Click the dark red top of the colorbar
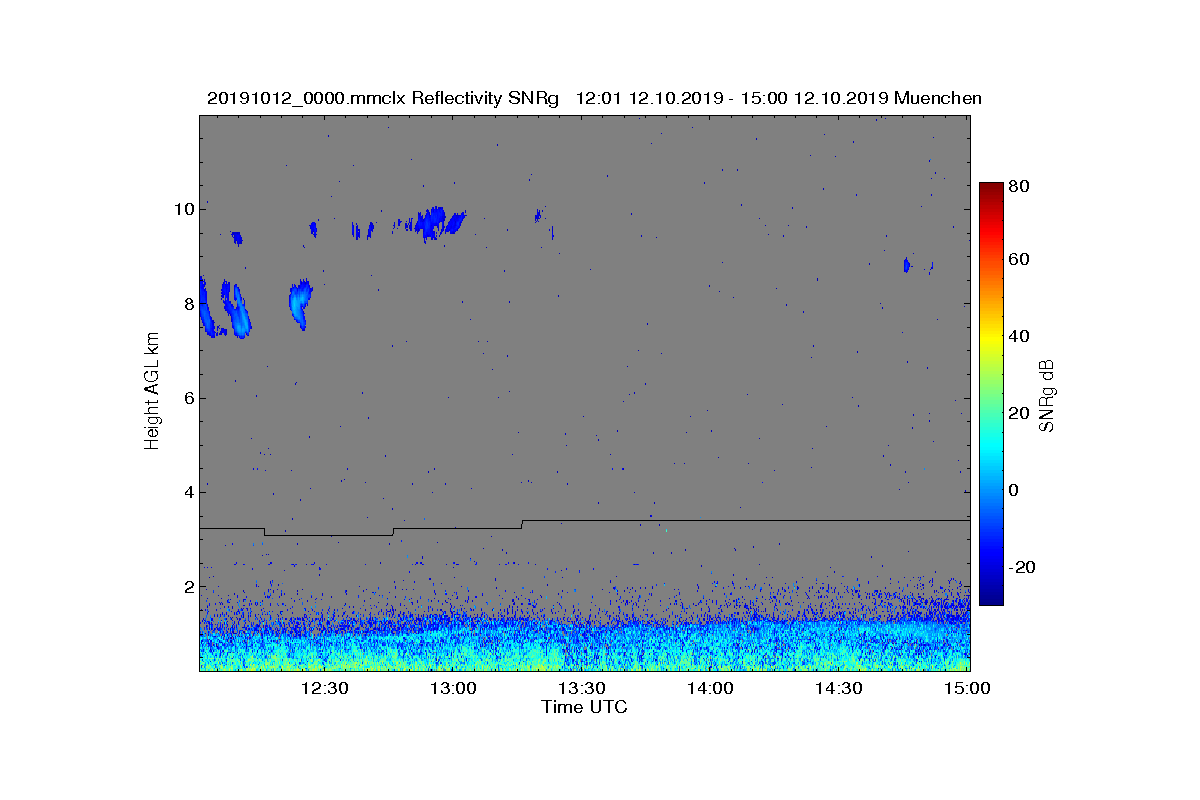 coord(990,190)
